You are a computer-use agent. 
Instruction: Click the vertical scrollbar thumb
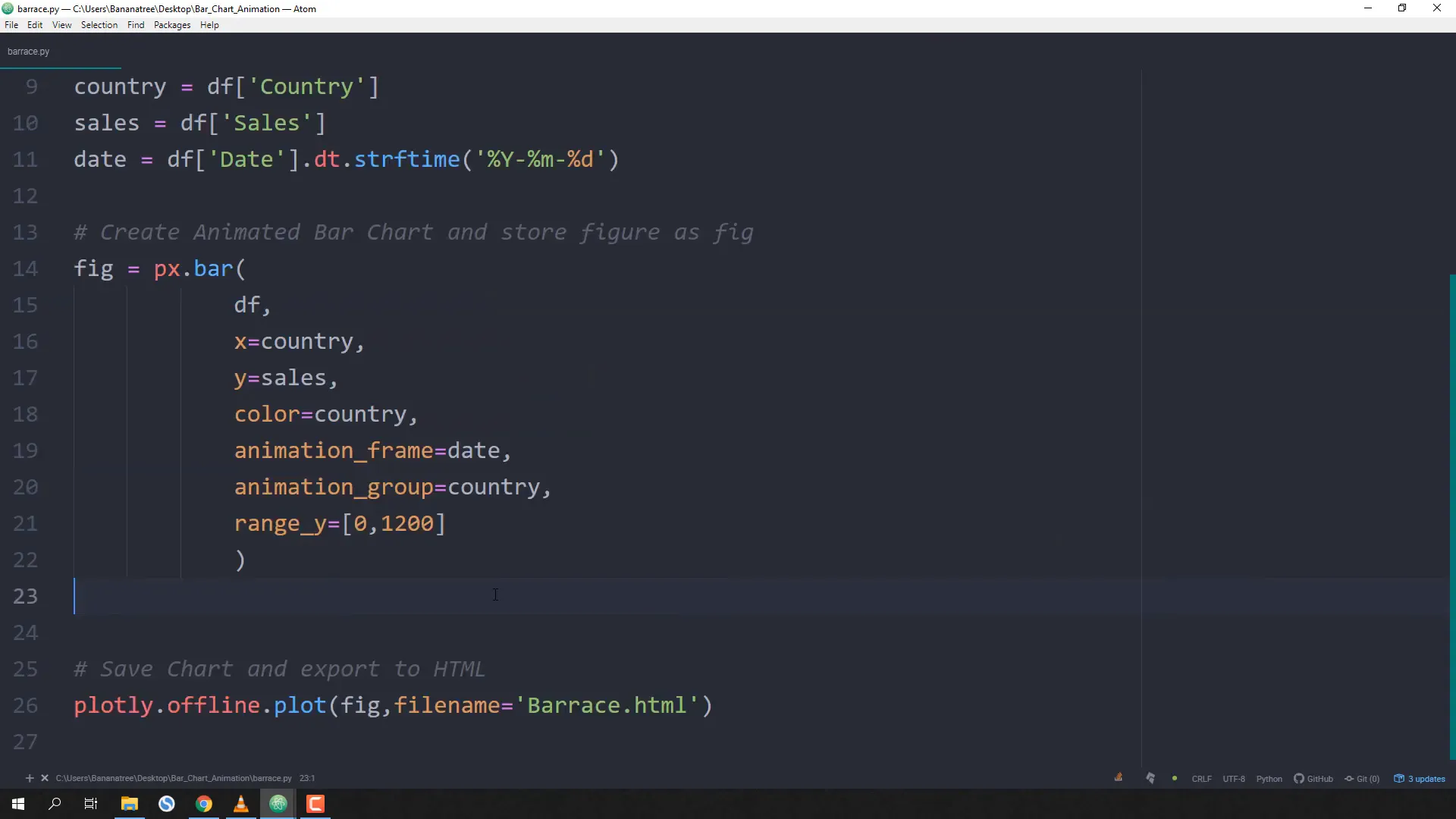point(1451,516)
